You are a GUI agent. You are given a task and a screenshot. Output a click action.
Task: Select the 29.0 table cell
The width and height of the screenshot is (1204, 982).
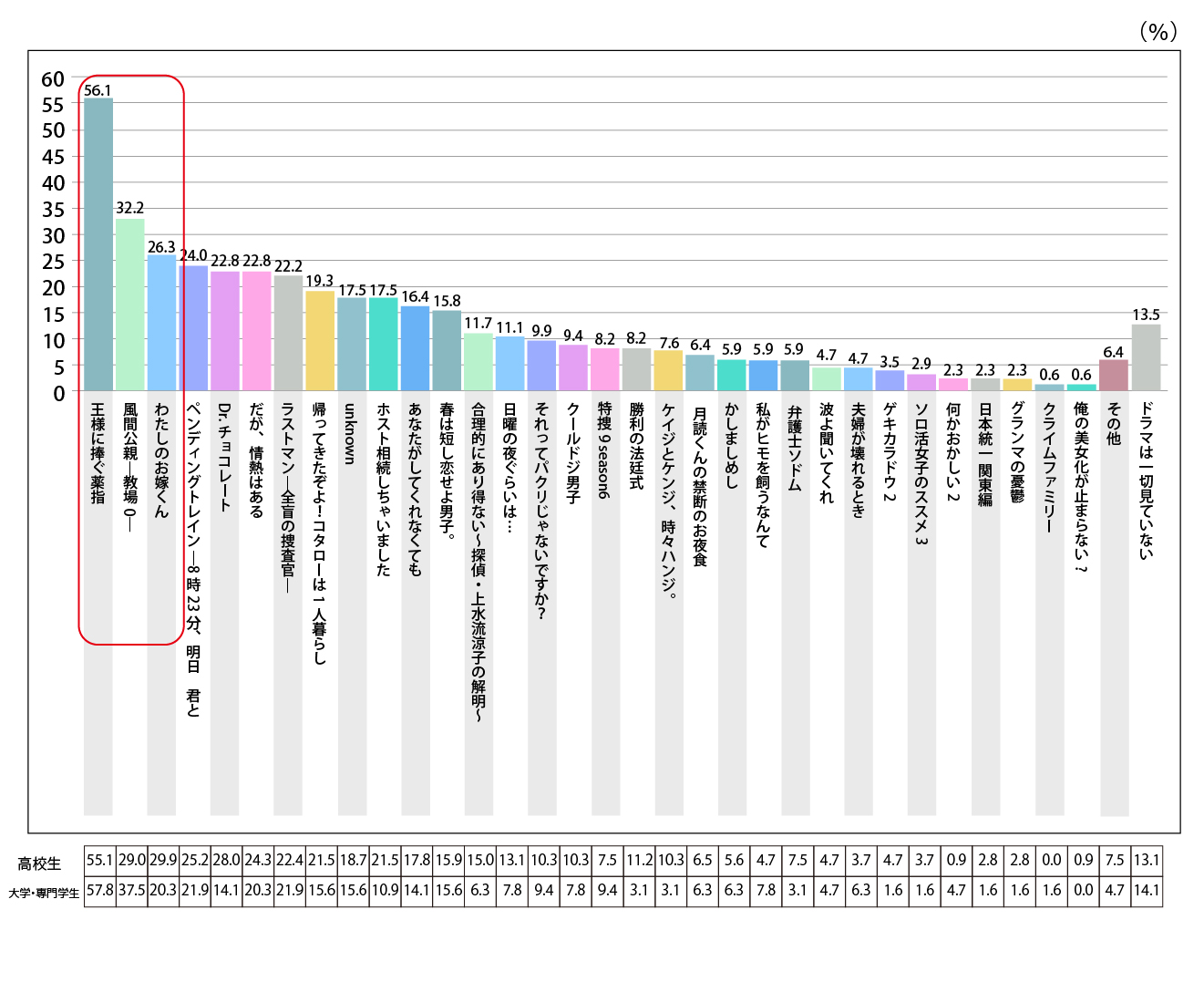tap(131, 861)
